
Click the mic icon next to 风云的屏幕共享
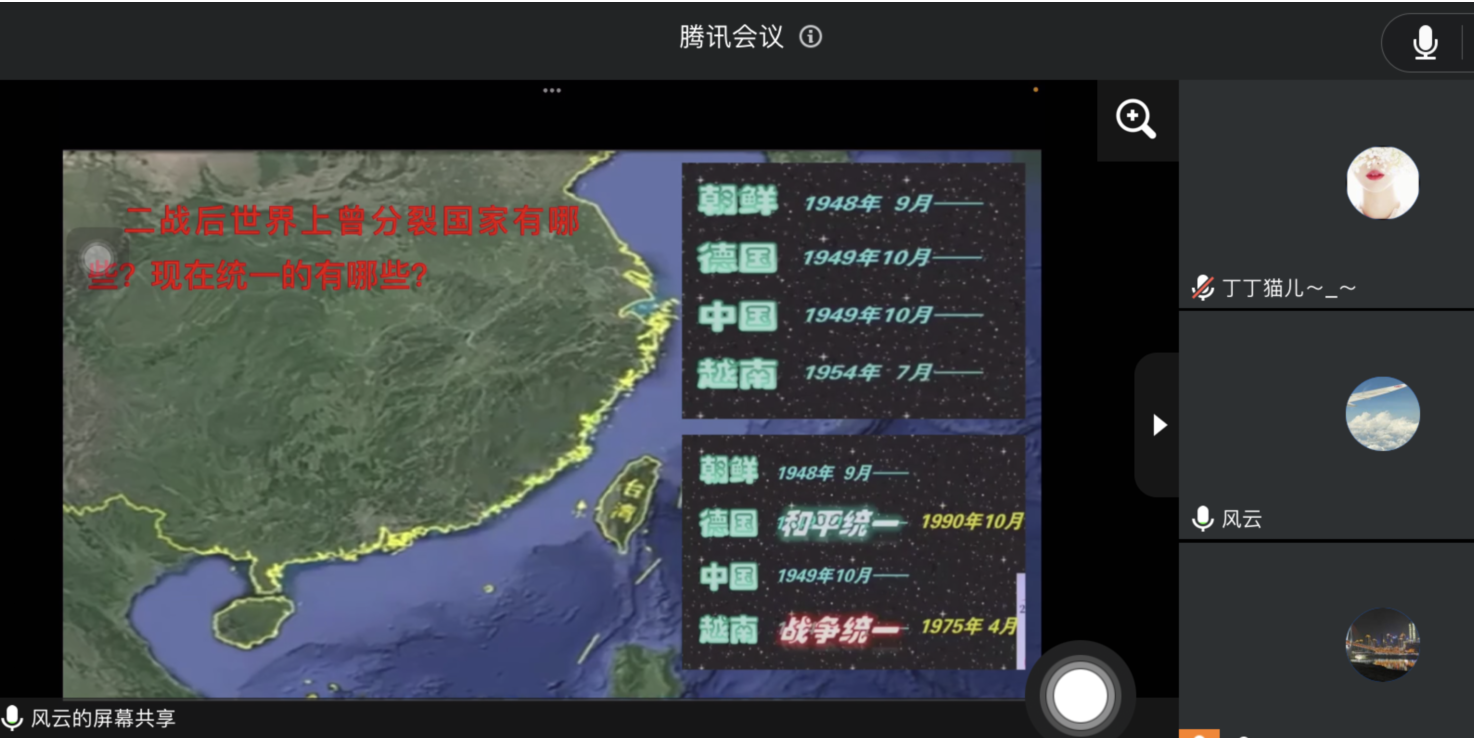[x=13, y=718]
